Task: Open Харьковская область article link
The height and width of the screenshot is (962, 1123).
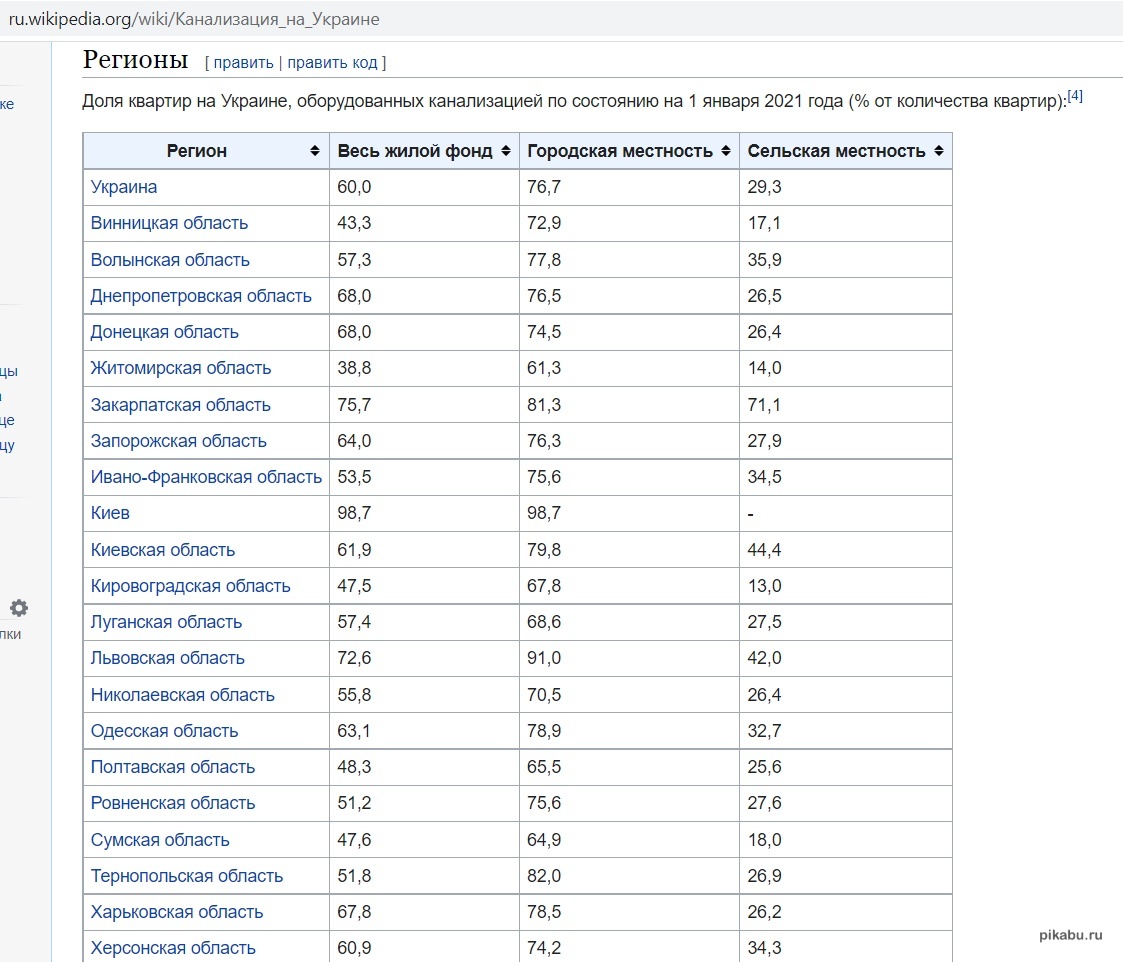Action: (177, 912)
